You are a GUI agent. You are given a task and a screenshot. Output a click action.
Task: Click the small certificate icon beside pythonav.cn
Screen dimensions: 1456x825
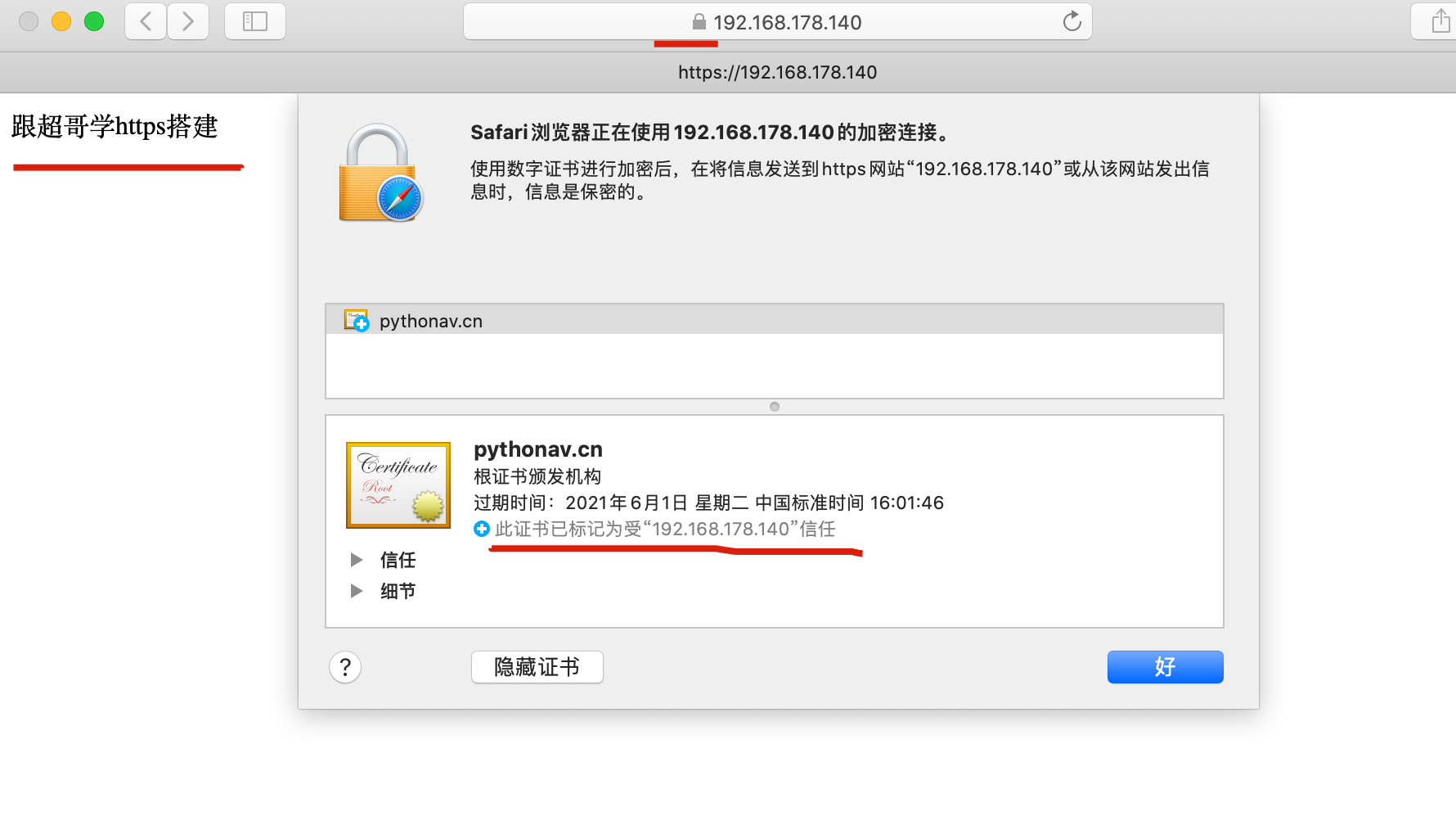pos(357,320)
